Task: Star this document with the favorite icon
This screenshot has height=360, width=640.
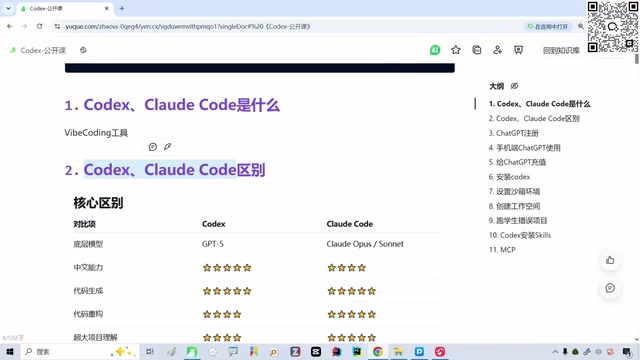Action: [456, 50]
